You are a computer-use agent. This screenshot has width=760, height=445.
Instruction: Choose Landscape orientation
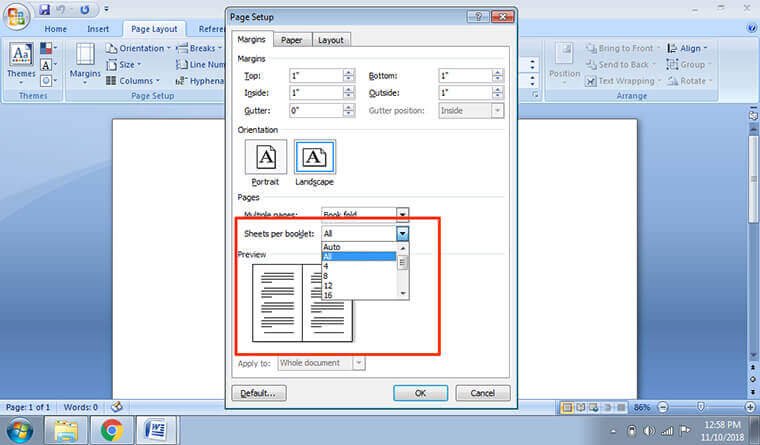tap(315, 157)
